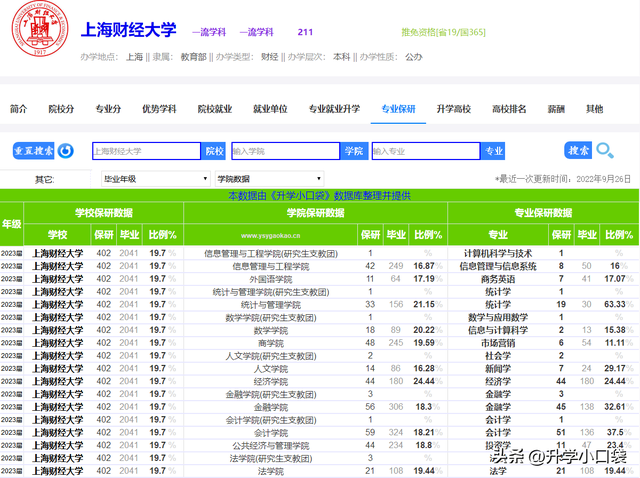Click the blue refresh circle icon

[65, 151]
